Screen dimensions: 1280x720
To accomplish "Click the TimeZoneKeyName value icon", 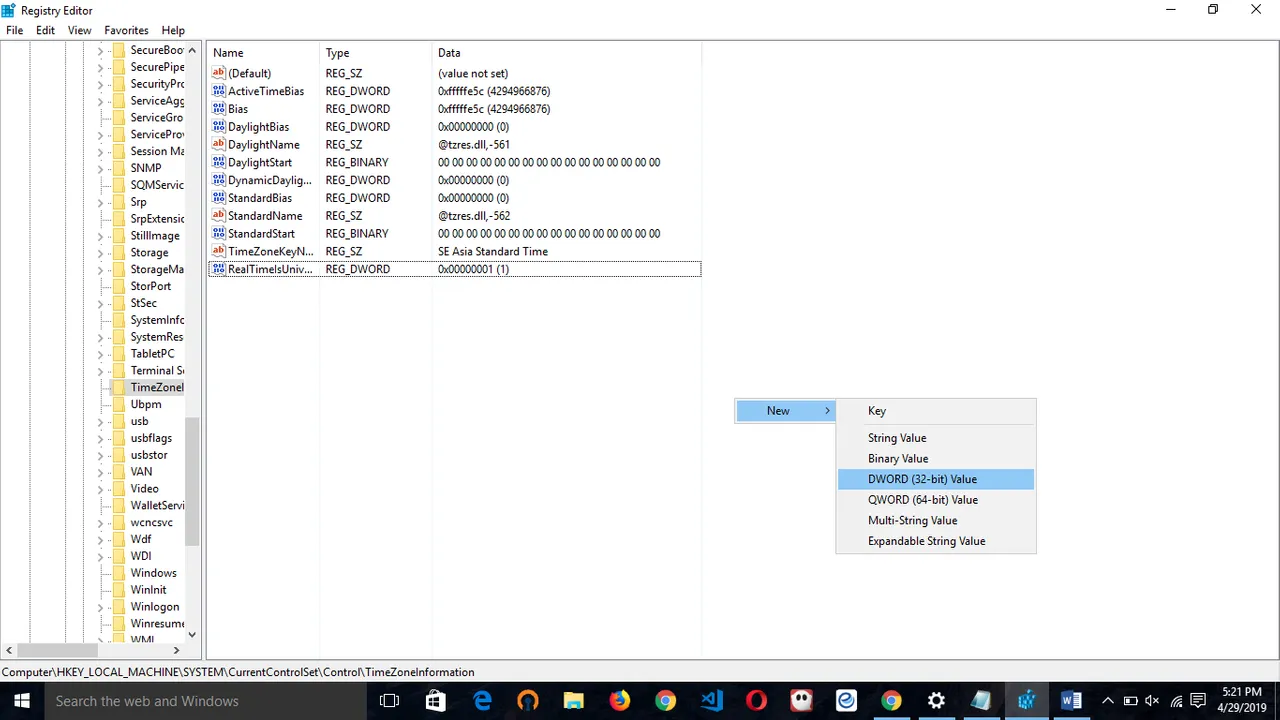I will (x=219, y=251).
